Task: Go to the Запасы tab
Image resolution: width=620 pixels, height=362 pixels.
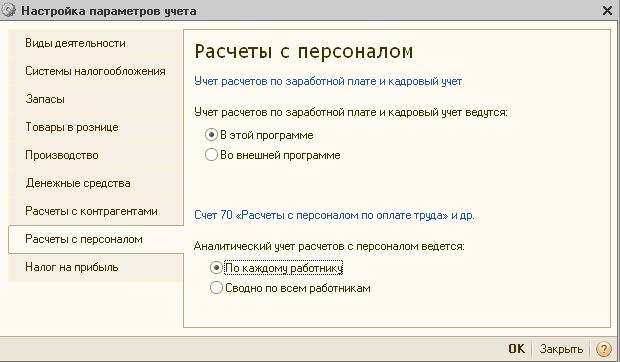Action: click(x=96, y=99)
